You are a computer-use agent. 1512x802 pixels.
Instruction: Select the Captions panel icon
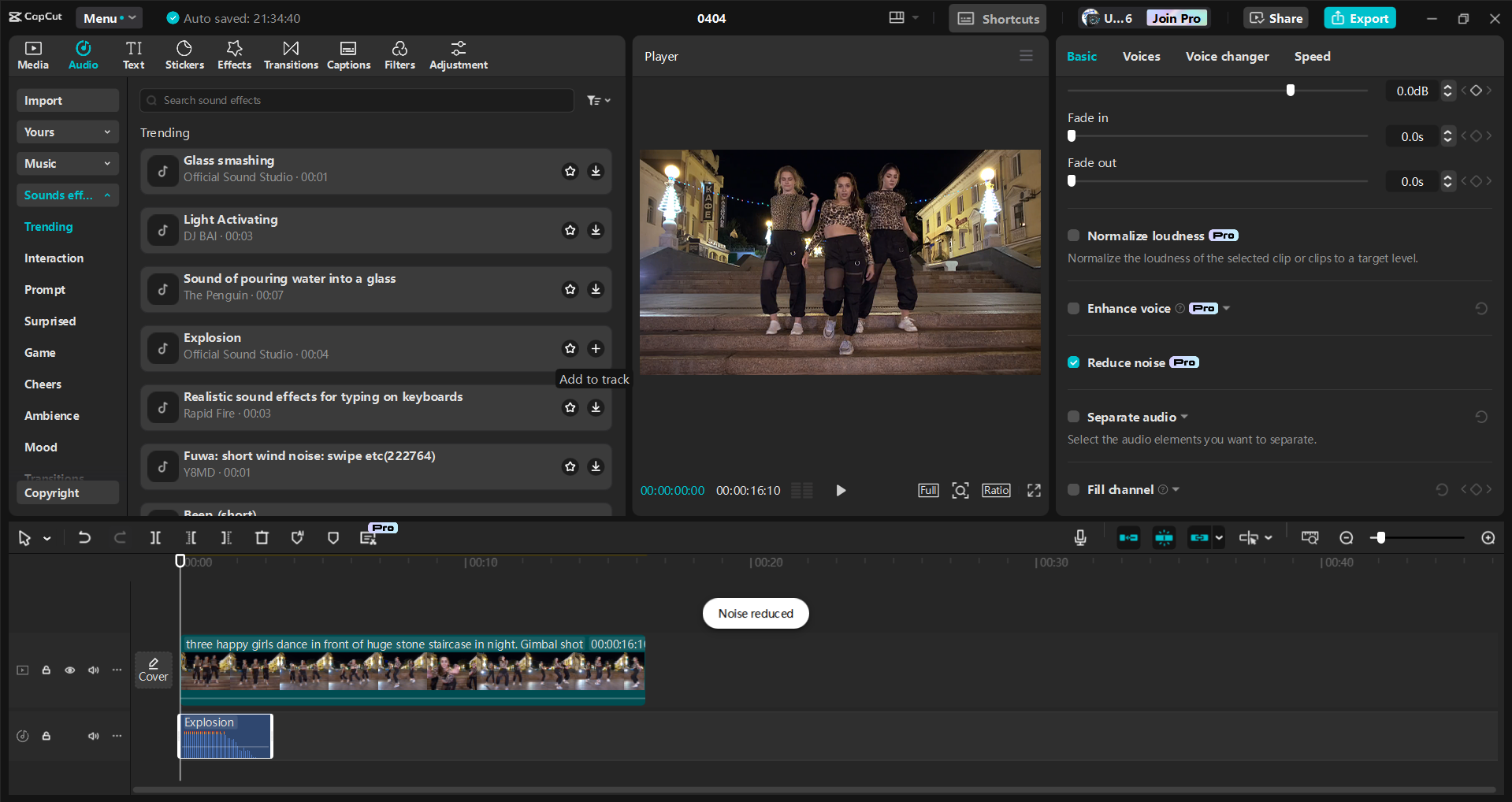coord(348,54)
